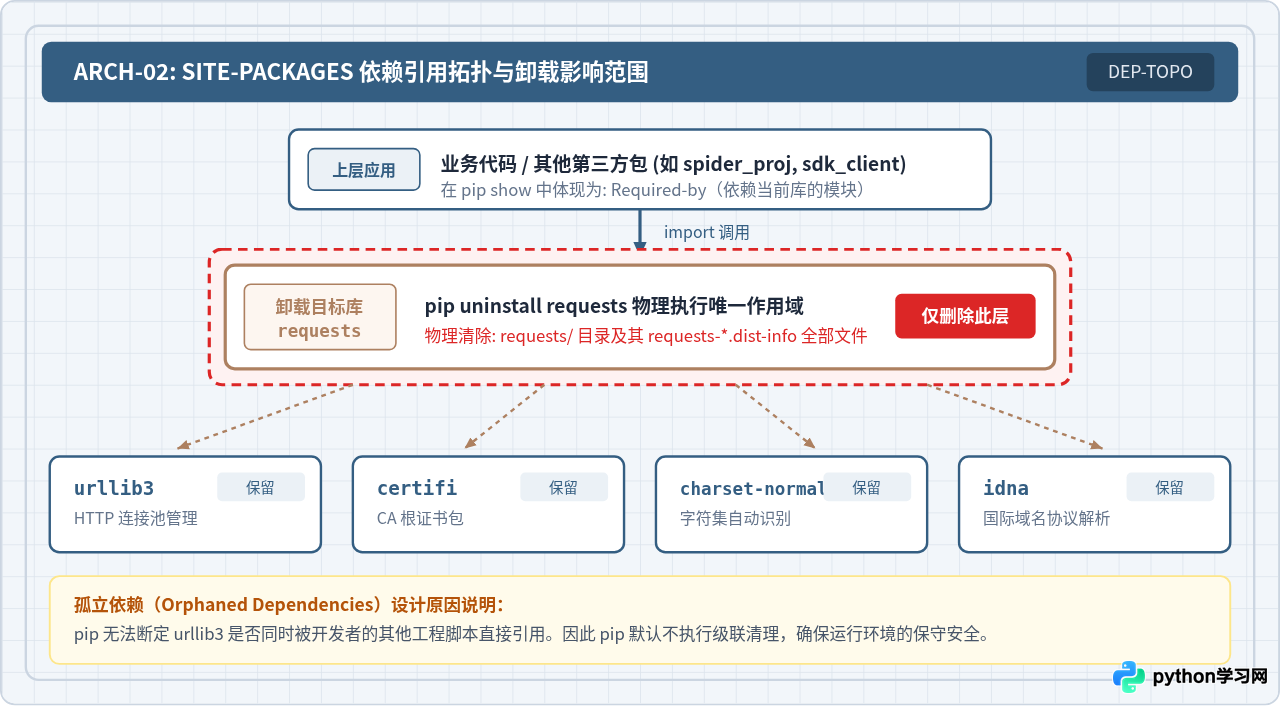
Task: Click the sentence pip 无法断定 urllib3 是否同时被
Action: (532, 634)
